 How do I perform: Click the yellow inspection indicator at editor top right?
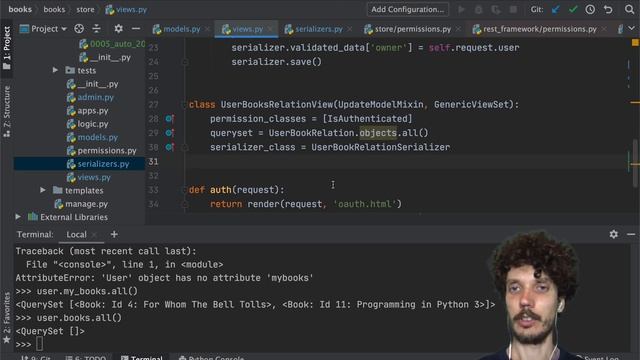635,42
